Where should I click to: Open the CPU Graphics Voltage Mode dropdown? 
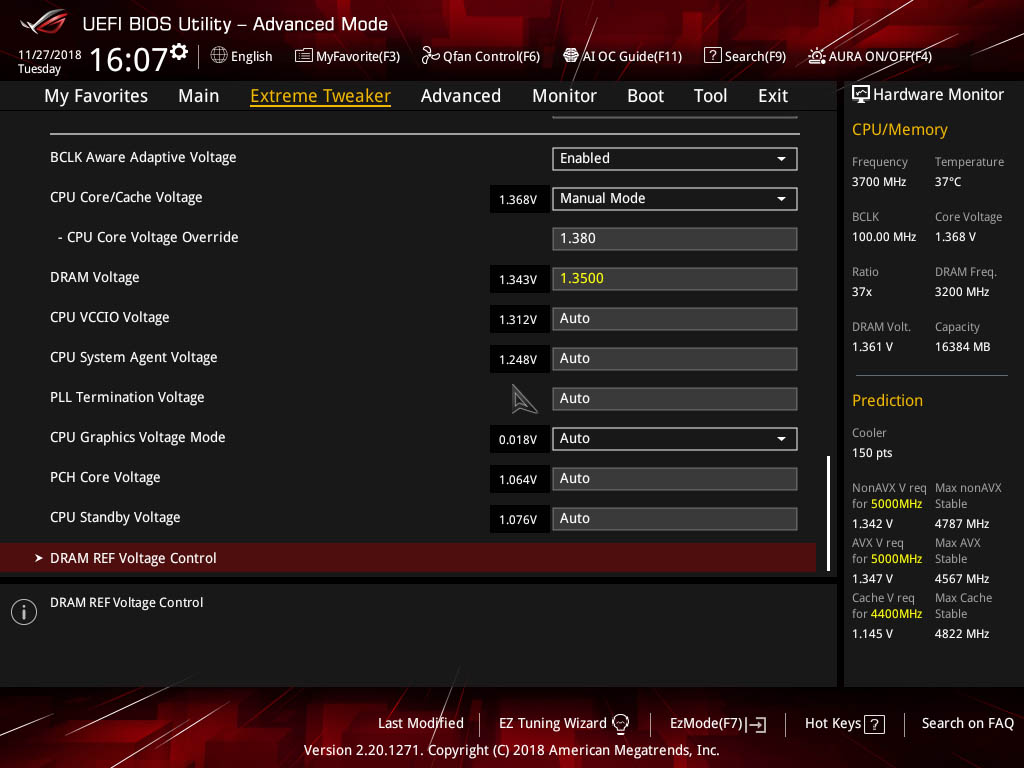click(x=675, y=439)
